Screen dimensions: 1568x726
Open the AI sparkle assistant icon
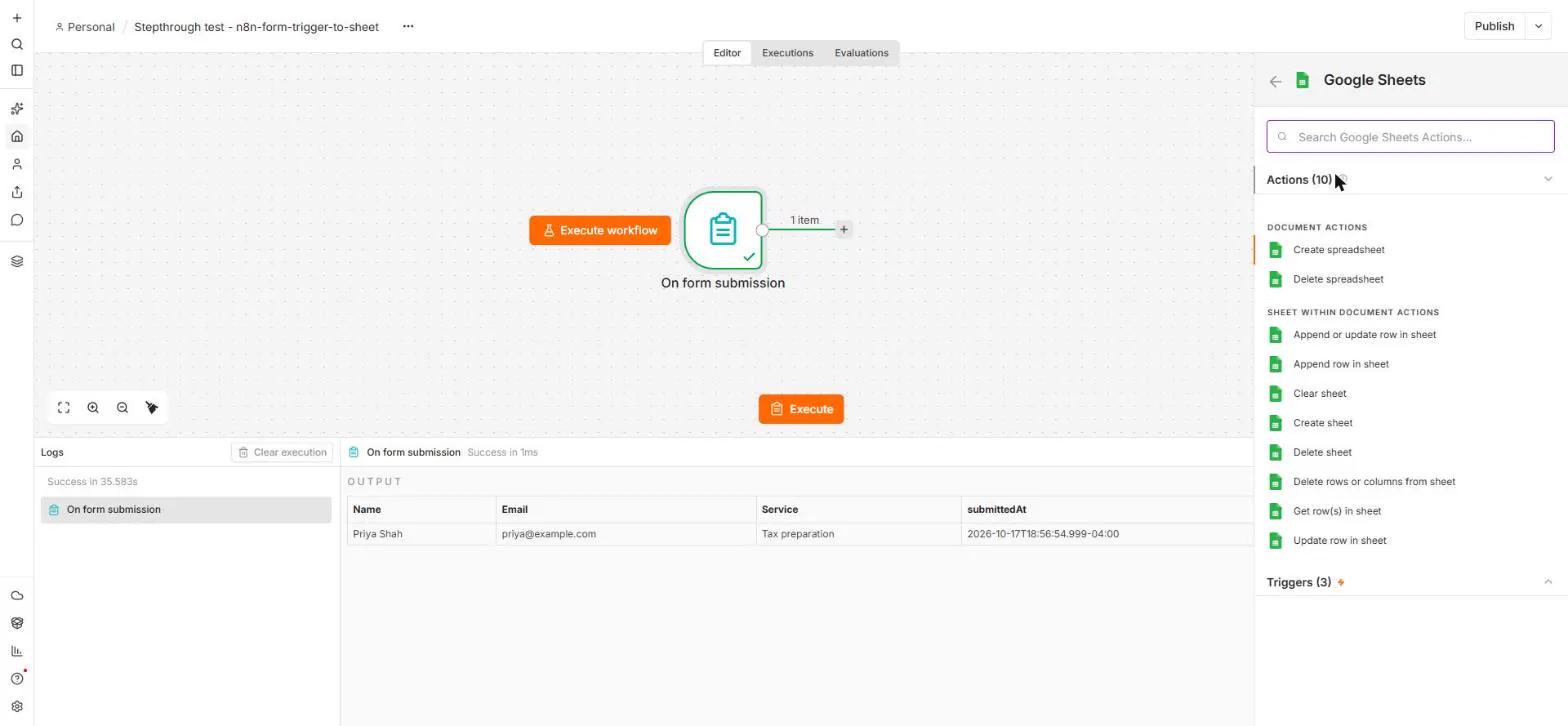click(x=17, y=109)
